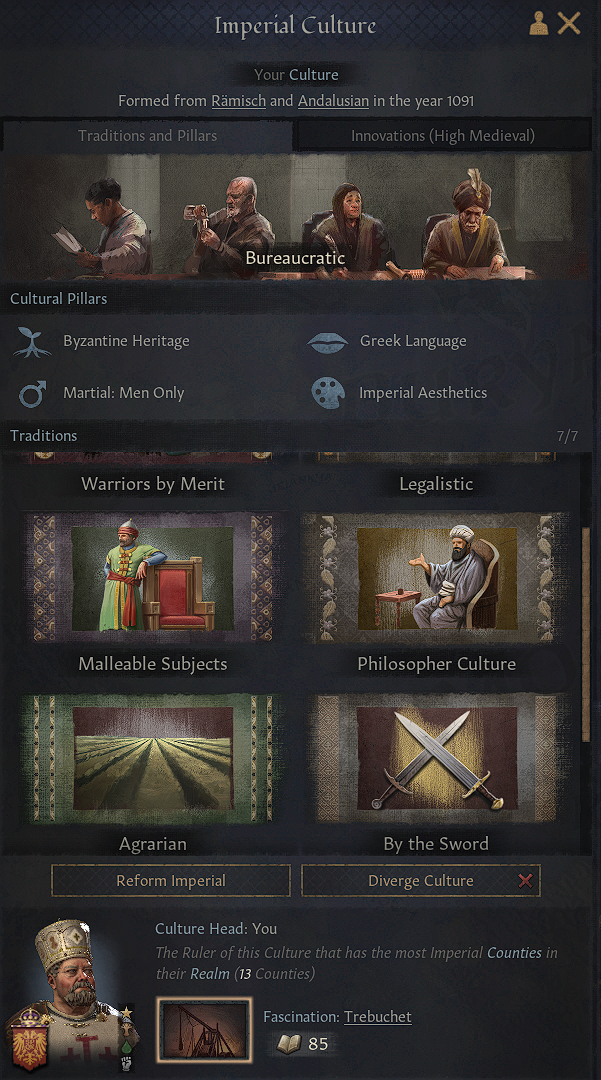Click the book progress icon beside 85
The image size is (601, 1080).
288,1044
